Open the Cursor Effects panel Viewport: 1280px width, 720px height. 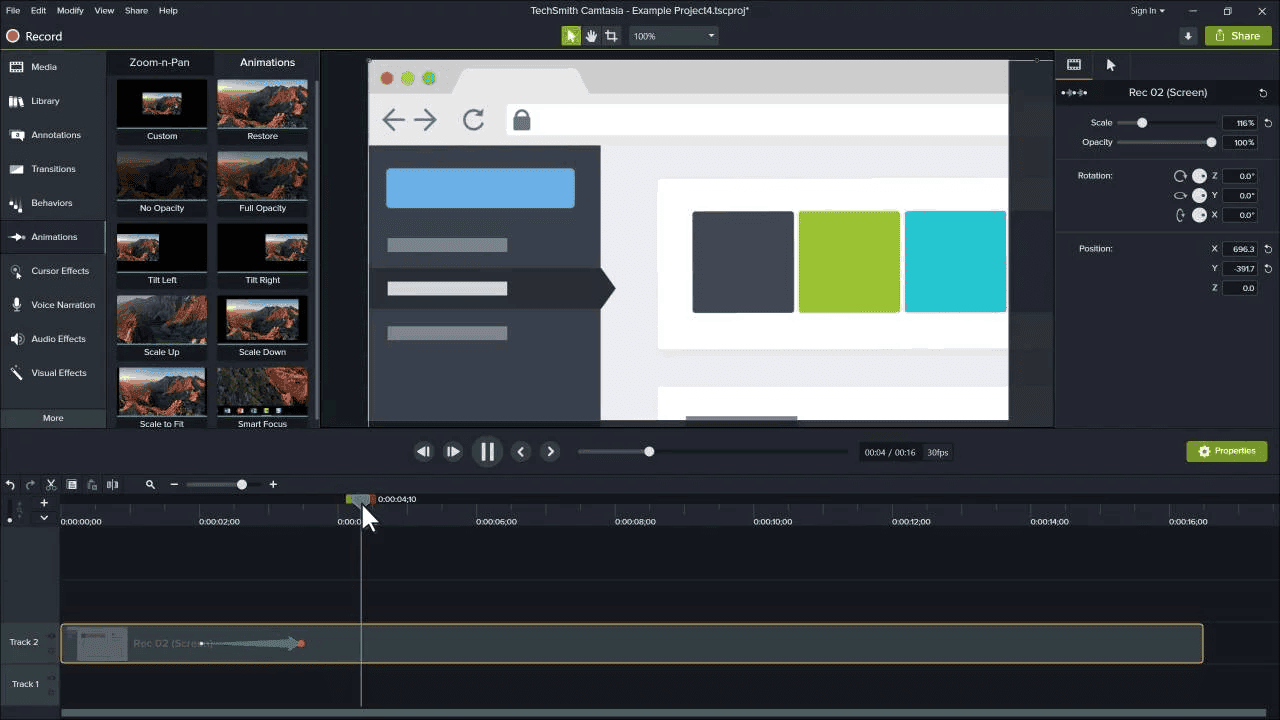(52, 270)
